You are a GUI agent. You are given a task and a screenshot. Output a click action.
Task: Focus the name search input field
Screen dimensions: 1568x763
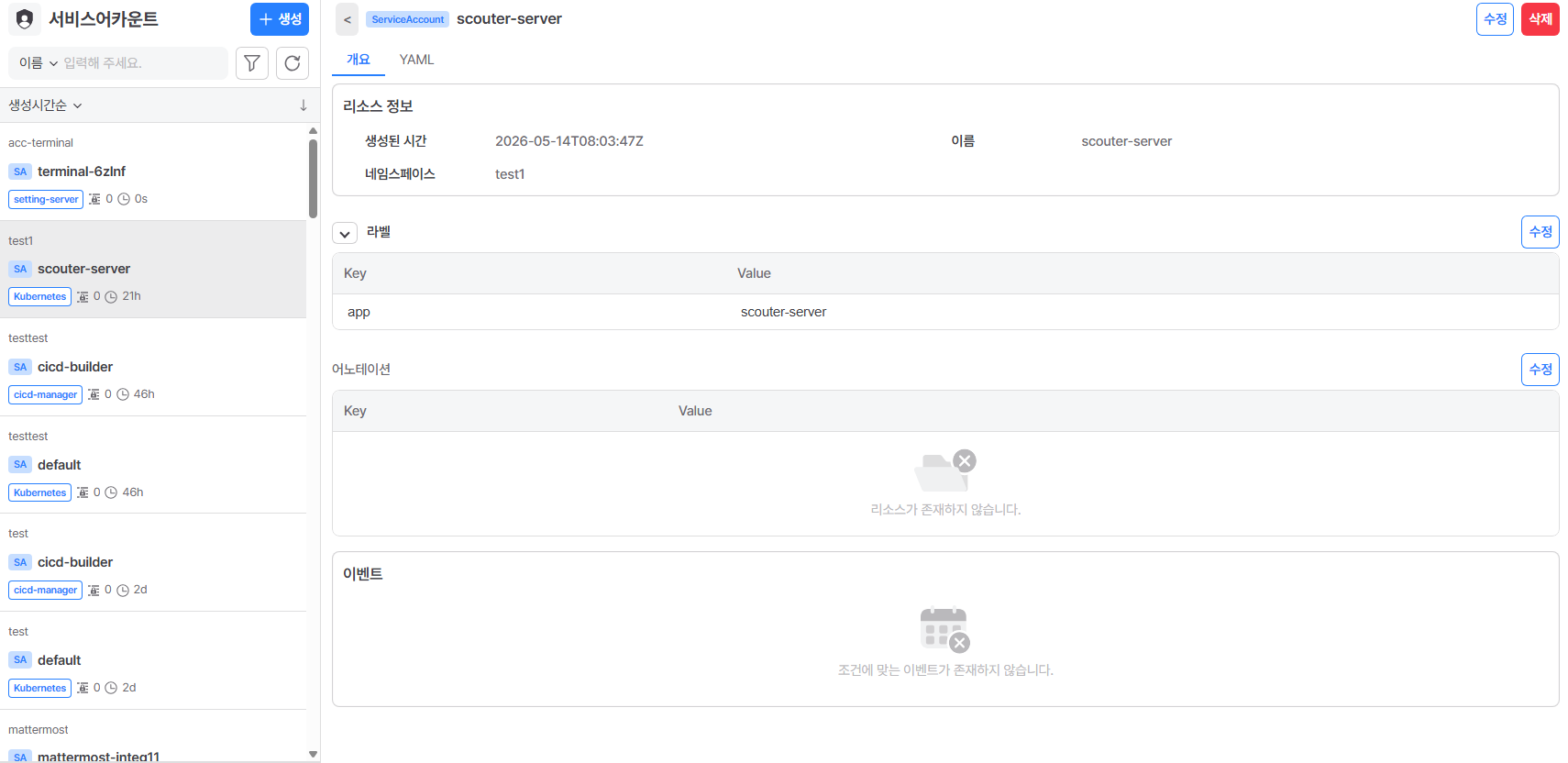pyautogui.click(x=142, y=63)
